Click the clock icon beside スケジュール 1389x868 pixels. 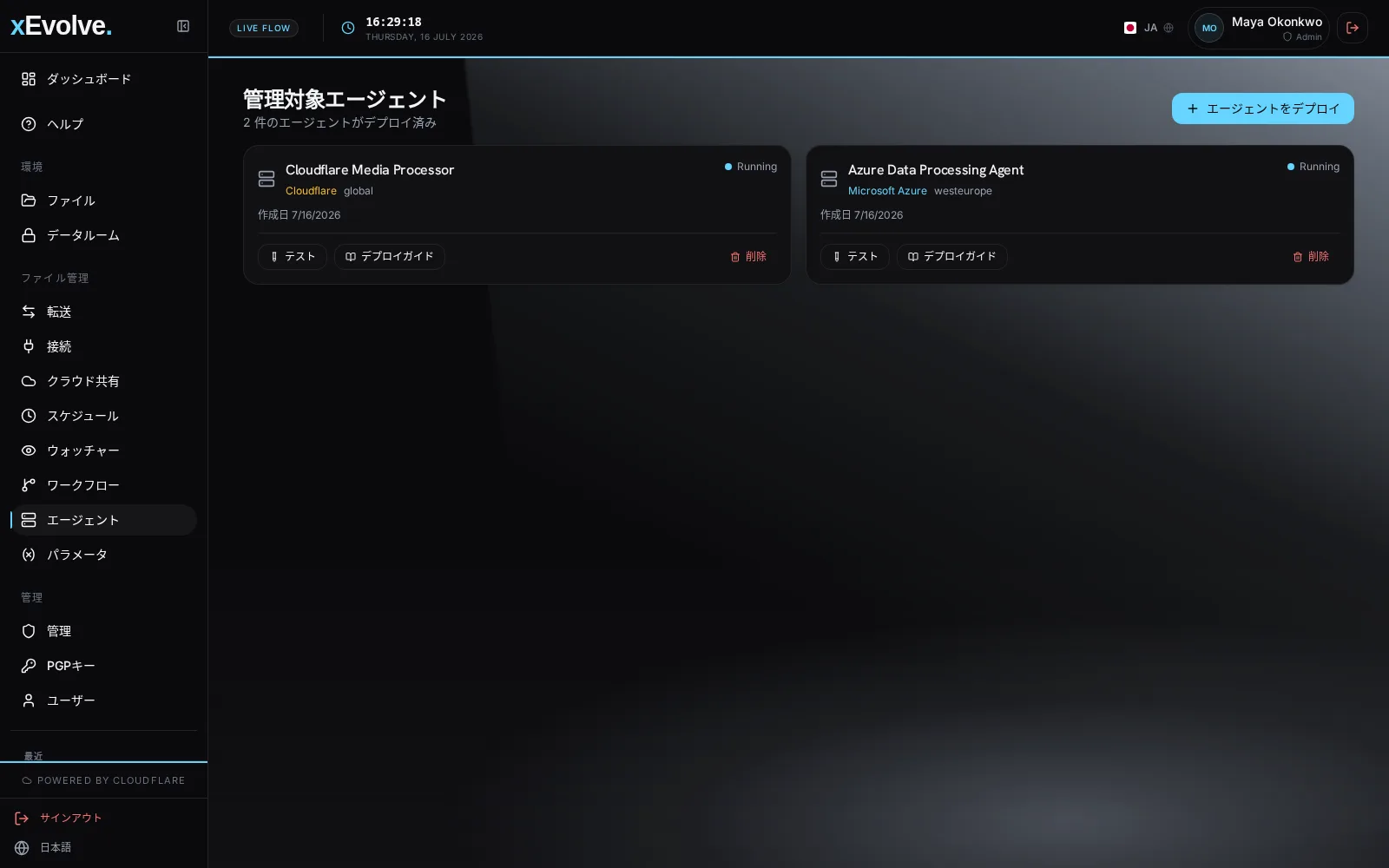[x=29, y=416]
